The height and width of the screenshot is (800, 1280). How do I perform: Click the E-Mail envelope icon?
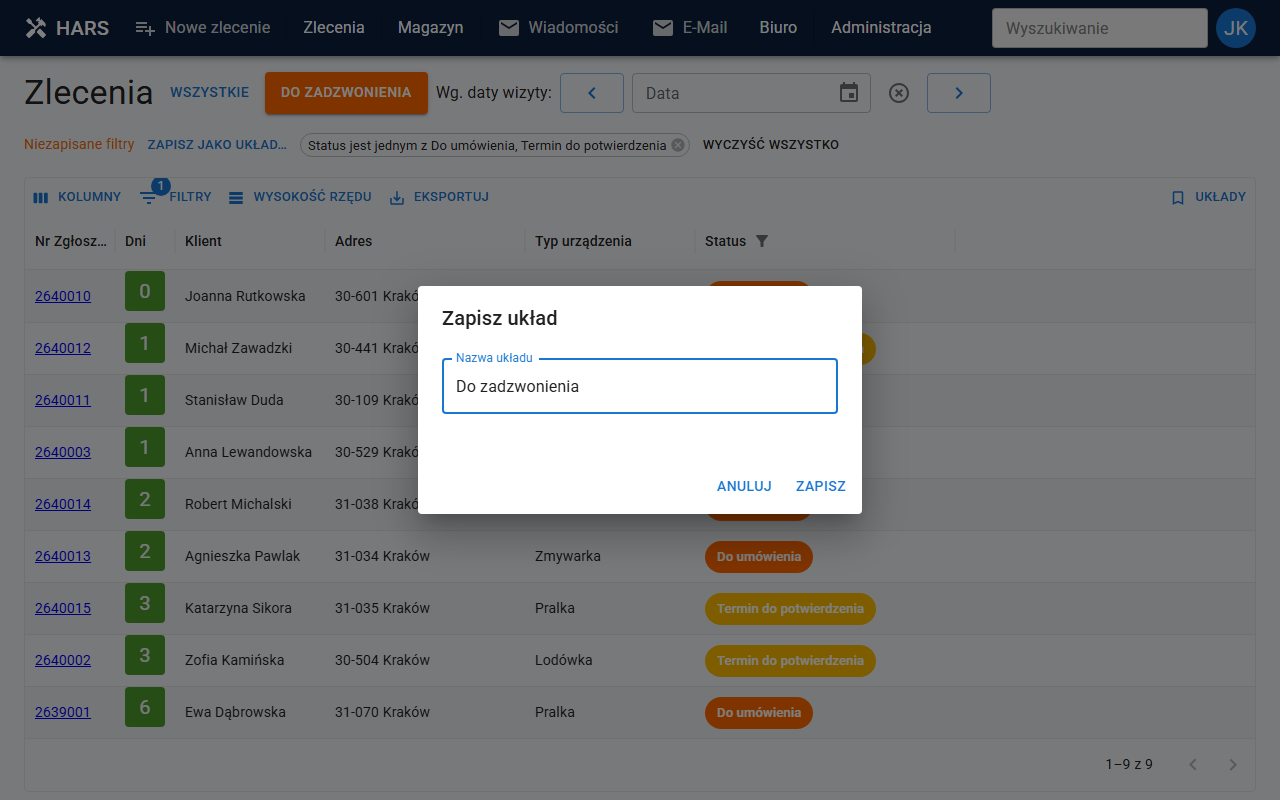pos(663,28)
